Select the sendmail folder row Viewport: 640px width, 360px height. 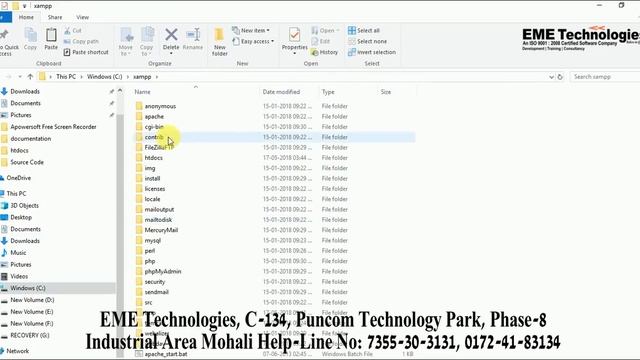point(276,292)
